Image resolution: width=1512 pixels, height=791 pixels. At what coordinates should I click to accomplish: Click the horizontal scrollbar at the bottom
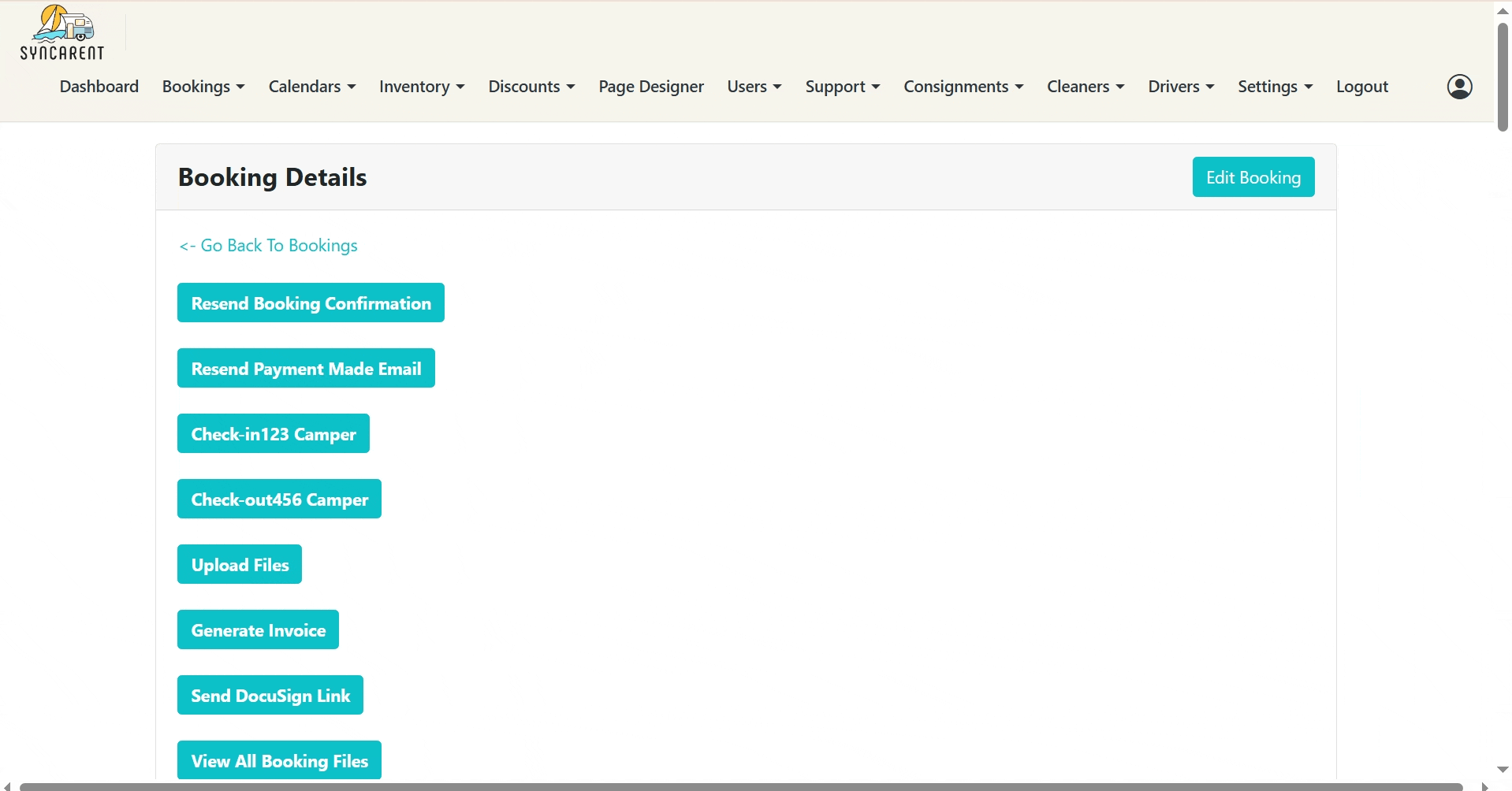pos(741,786)
